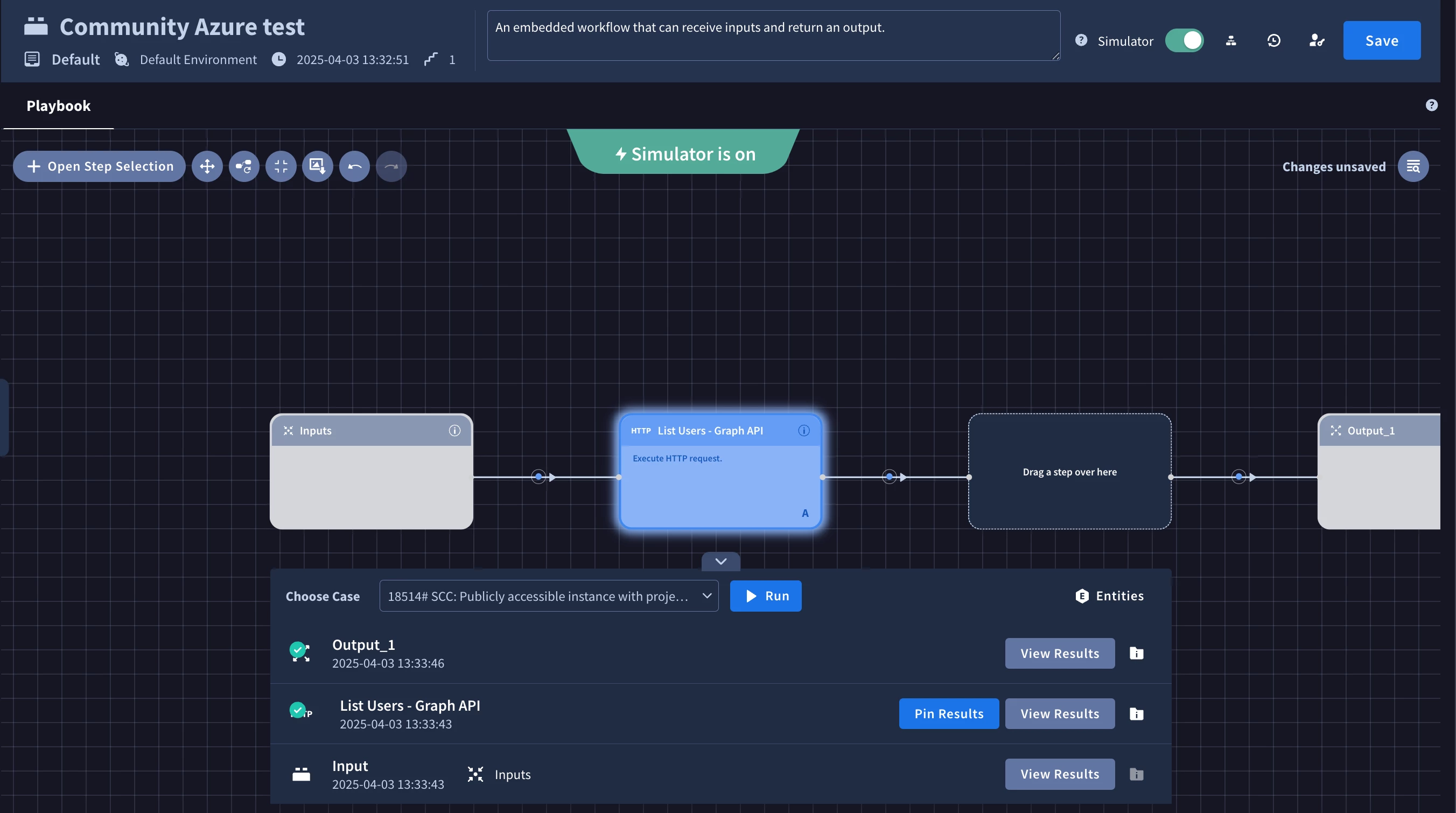
Task: Select the Playbook tab
Action: [58, 106]
